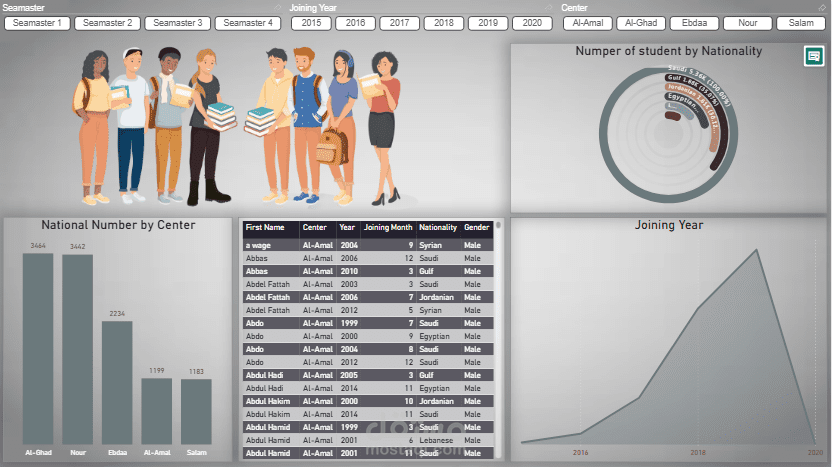This screenshot has width=832, height=467.
Task: Click the Saudi outer ring segment
Action: 603,135
